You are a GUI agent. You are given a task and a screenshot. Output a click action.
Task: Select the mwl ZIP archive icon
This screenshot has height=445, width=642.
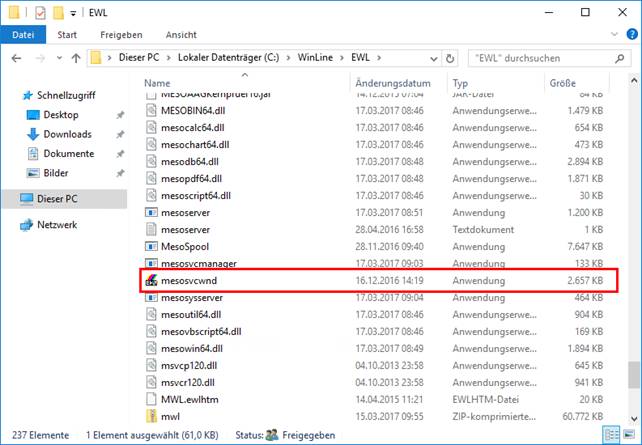151,415
